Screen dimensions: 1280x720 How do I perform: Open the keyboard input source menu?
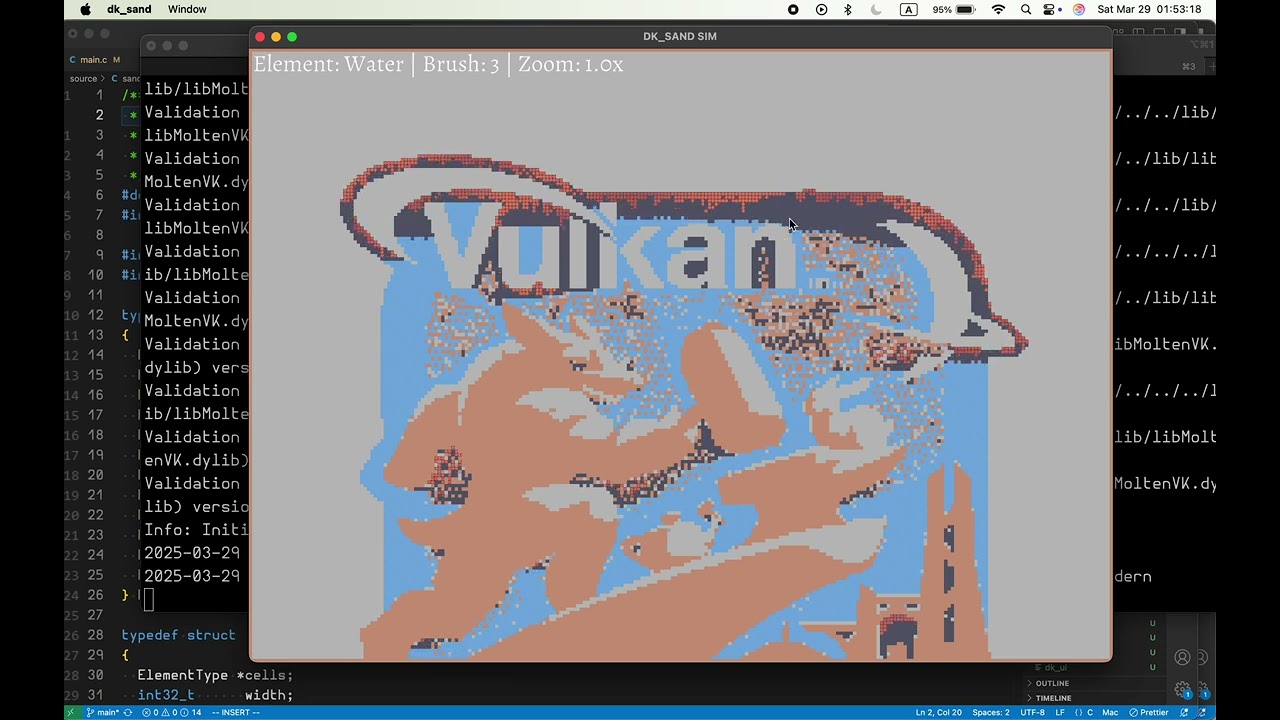point(908,10)
